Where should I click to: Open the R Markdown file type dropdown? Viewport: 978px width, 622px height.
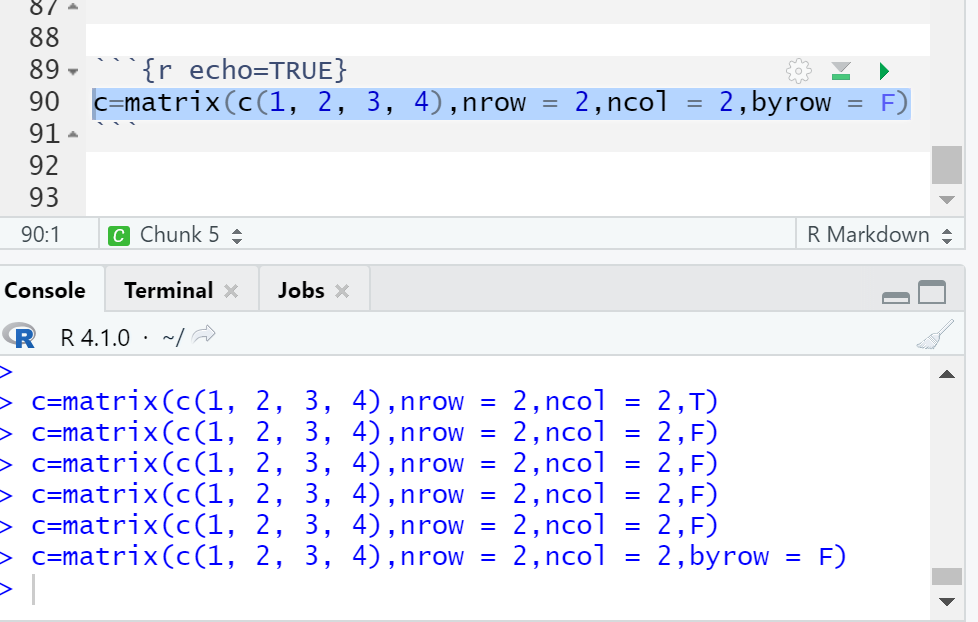tap(880, 235)
